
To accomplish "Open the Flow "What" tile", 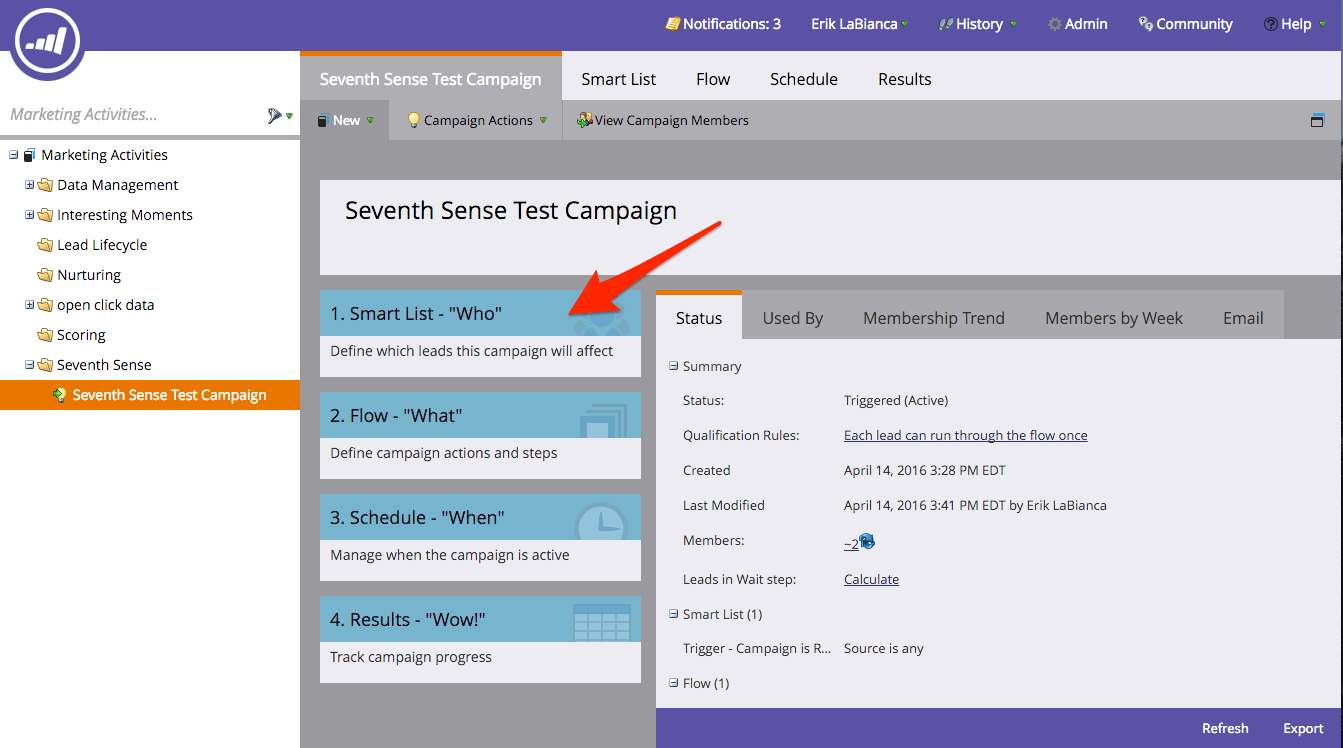I will (x=480, y=435).
